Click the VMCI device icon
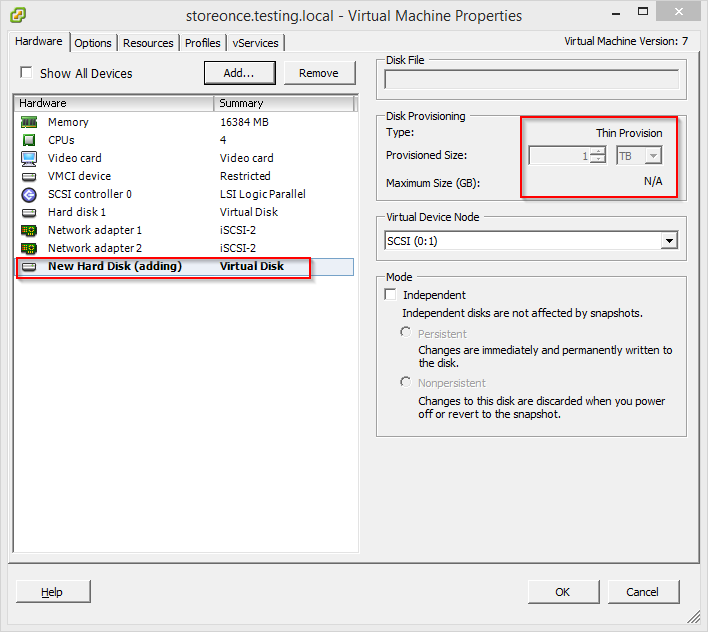The height and width of the screenshot is (632, 708). tap(29, 176)
